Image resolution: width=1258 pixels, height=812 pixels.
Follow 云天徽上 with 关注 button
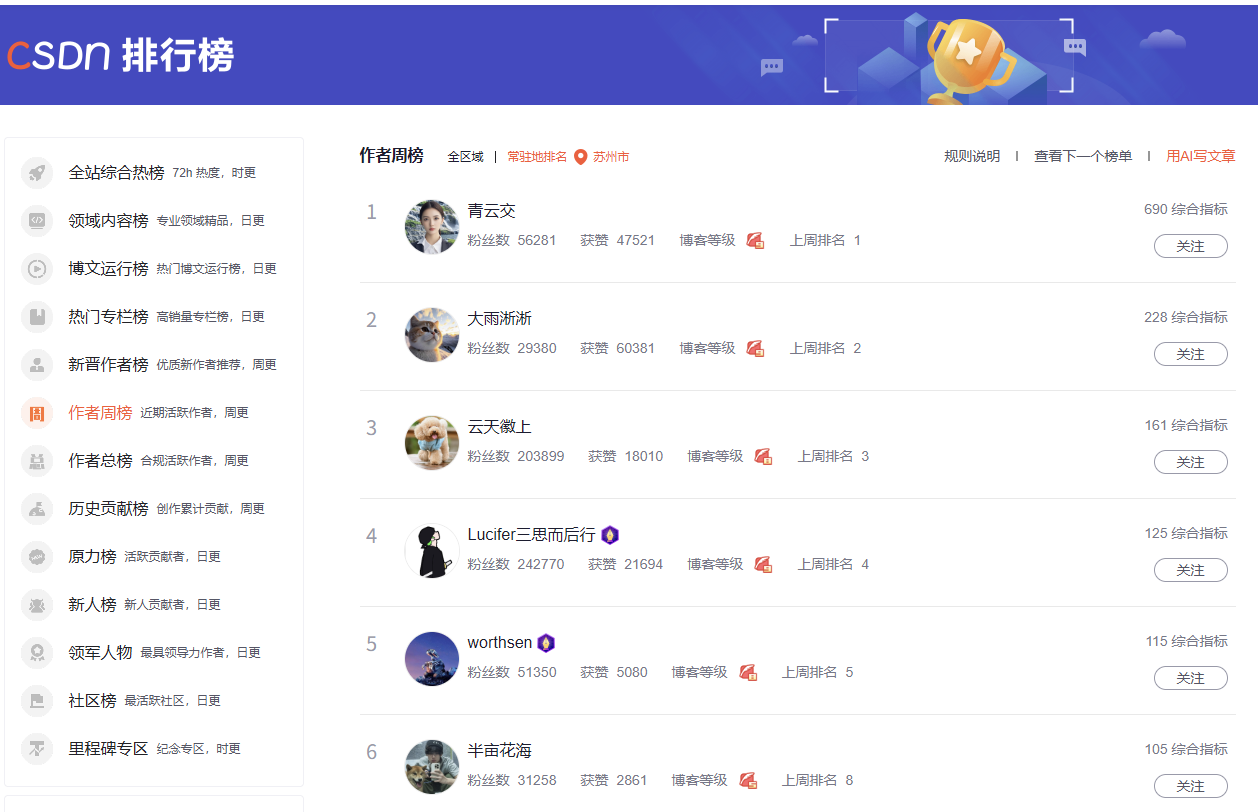[1190, 462]
